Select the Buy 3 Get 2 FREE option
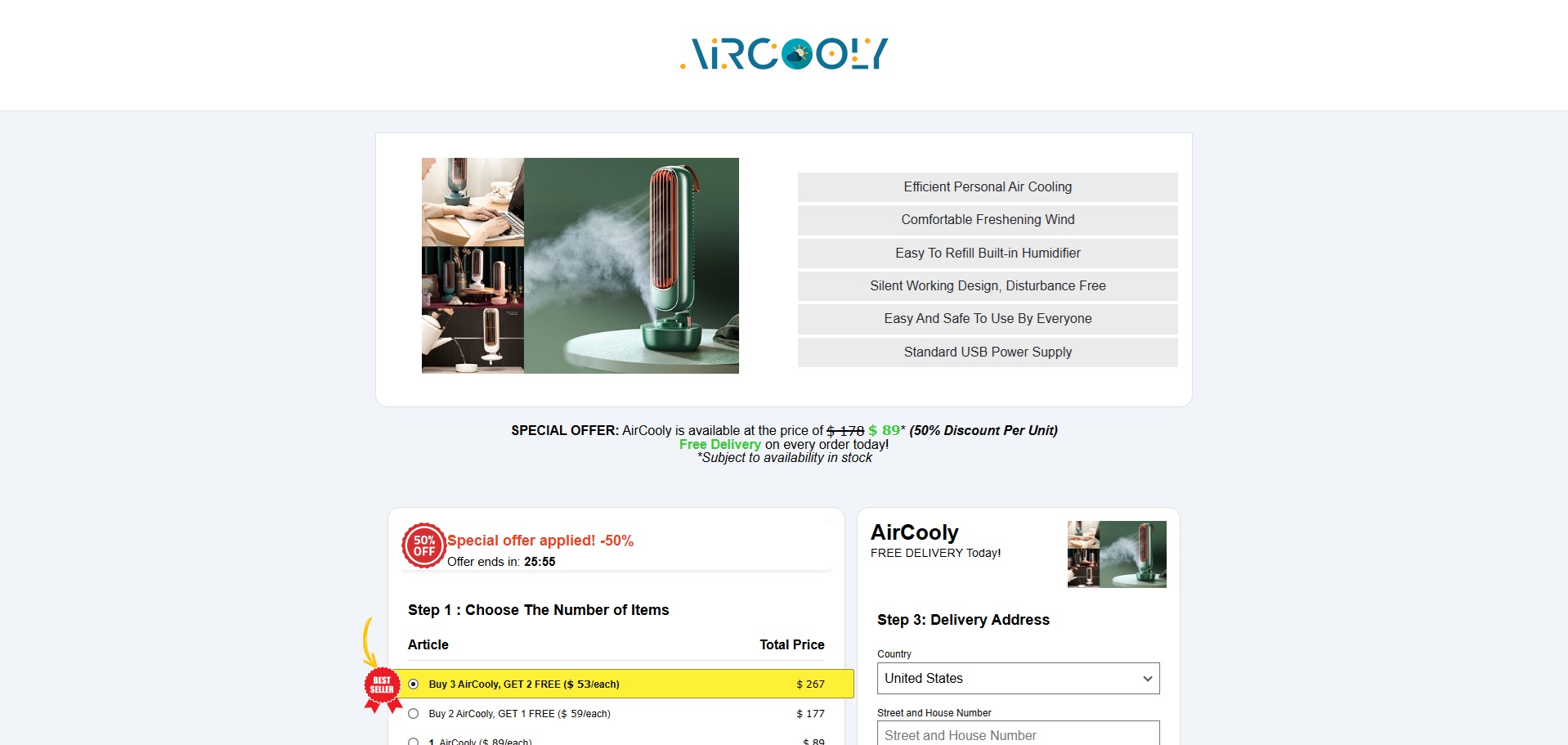The height and width of the screenshot is (745, 1568). [x=414, y=684]
